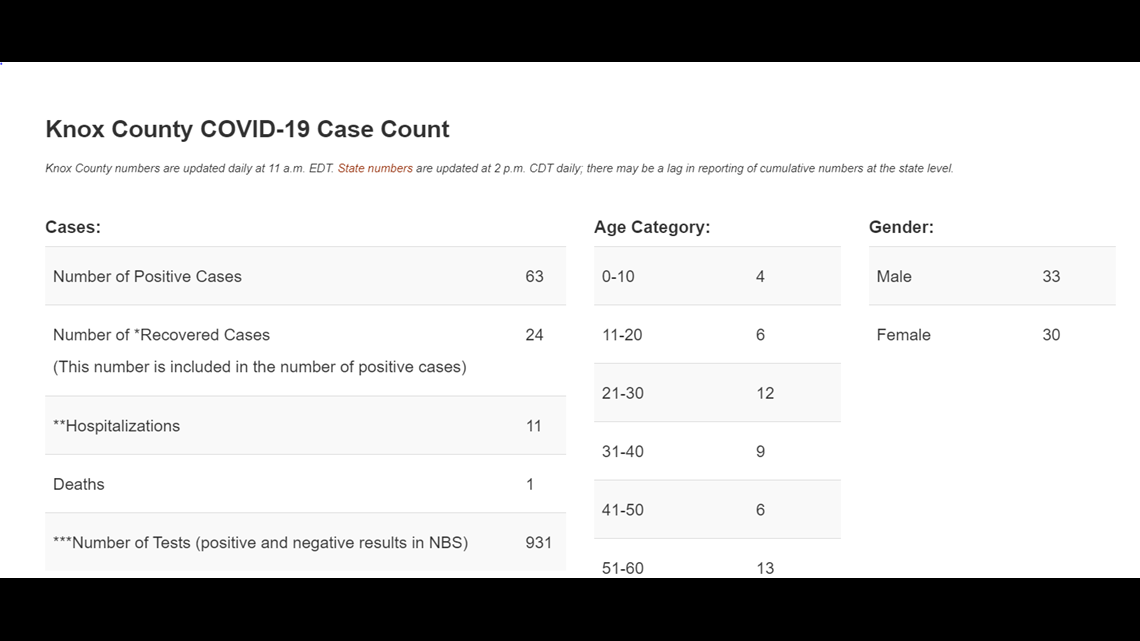Click the recovered cases value 24
The height and width of the screenshot is (641, 1140).
534,335
